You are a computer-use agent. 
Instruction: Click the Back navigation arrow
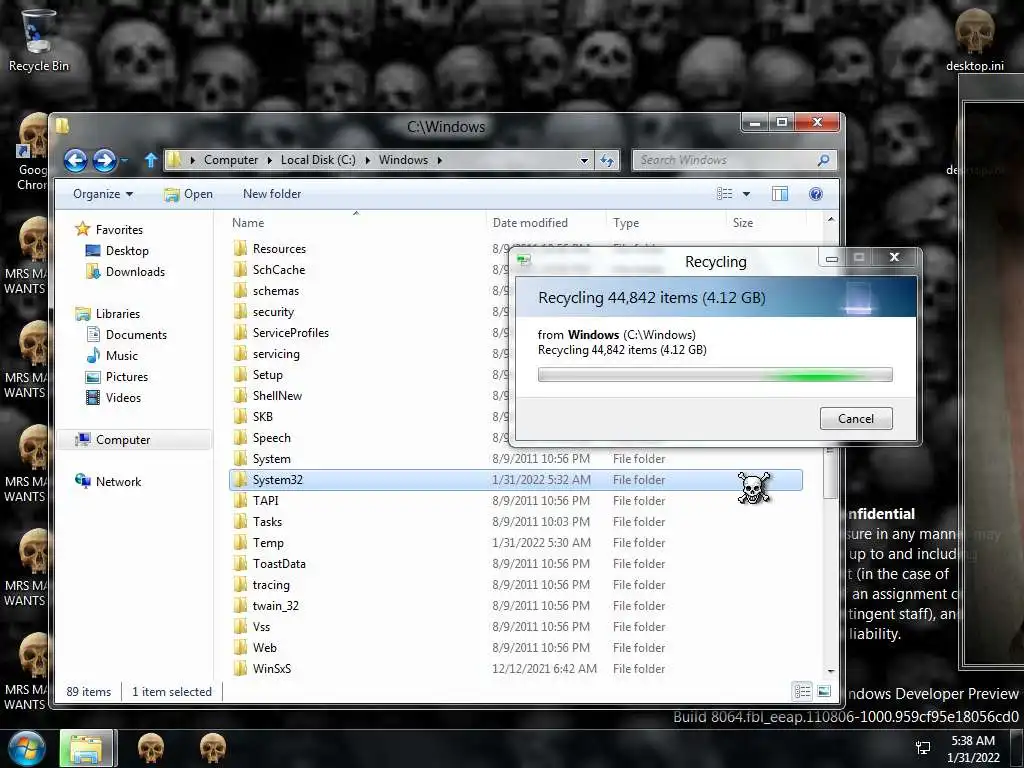coord(75,160)
